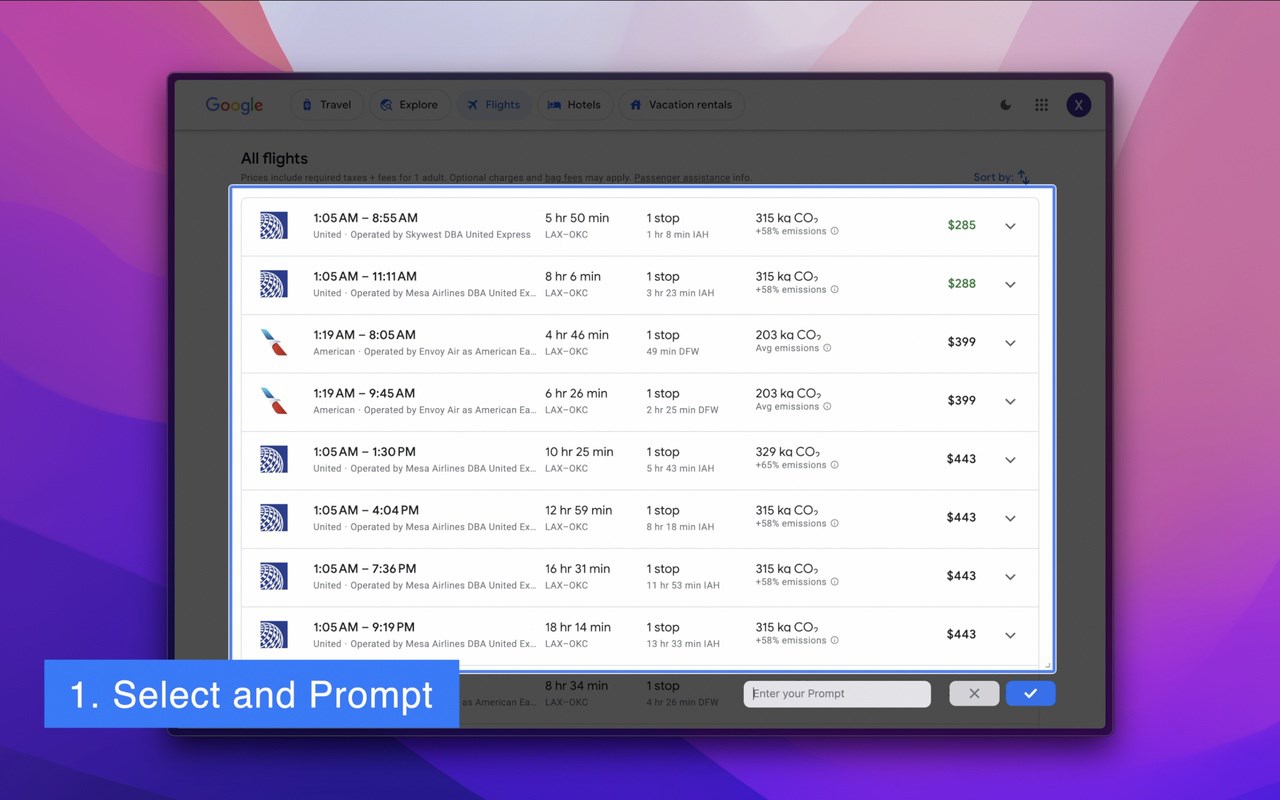Click "16 hr 31 min" duration
Screen dimensions: 1280x800
point(578,569)
